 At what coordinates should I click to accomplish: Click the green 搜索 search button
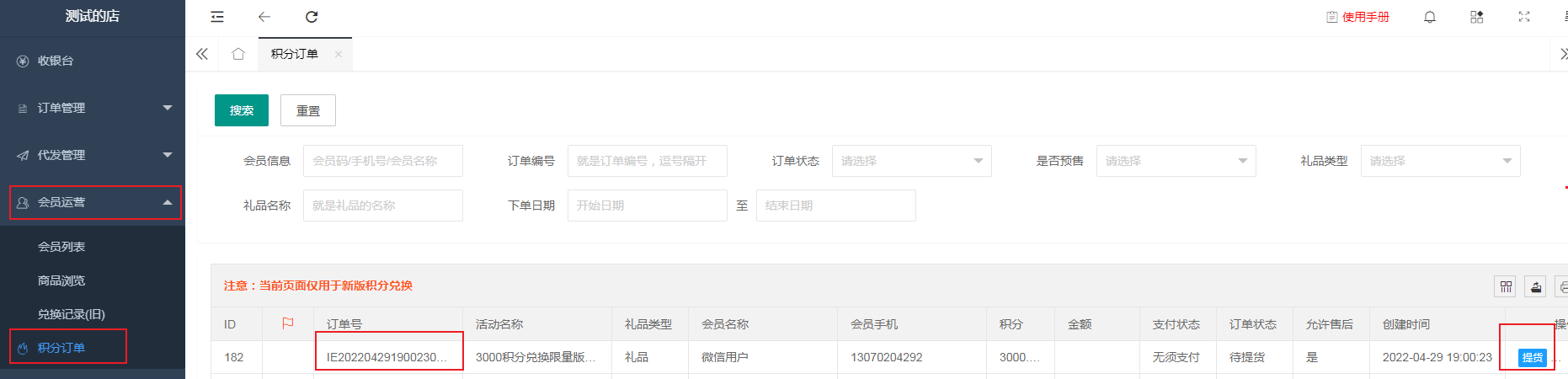[242, 110]
